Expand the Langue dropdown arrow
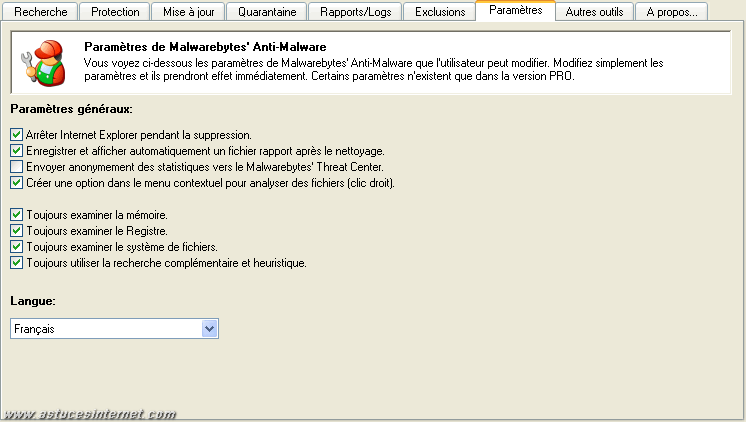The image size is (746, 422). point(209,329)
